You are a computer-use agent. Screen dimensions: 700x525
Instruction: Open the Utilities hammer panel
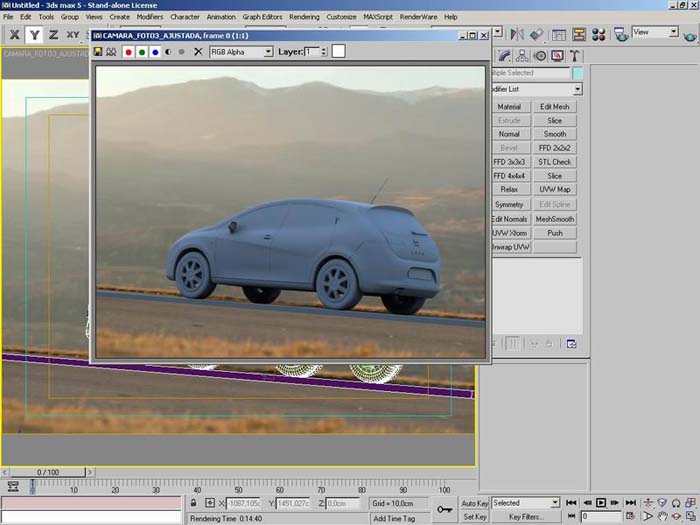(x=577, y=56)
